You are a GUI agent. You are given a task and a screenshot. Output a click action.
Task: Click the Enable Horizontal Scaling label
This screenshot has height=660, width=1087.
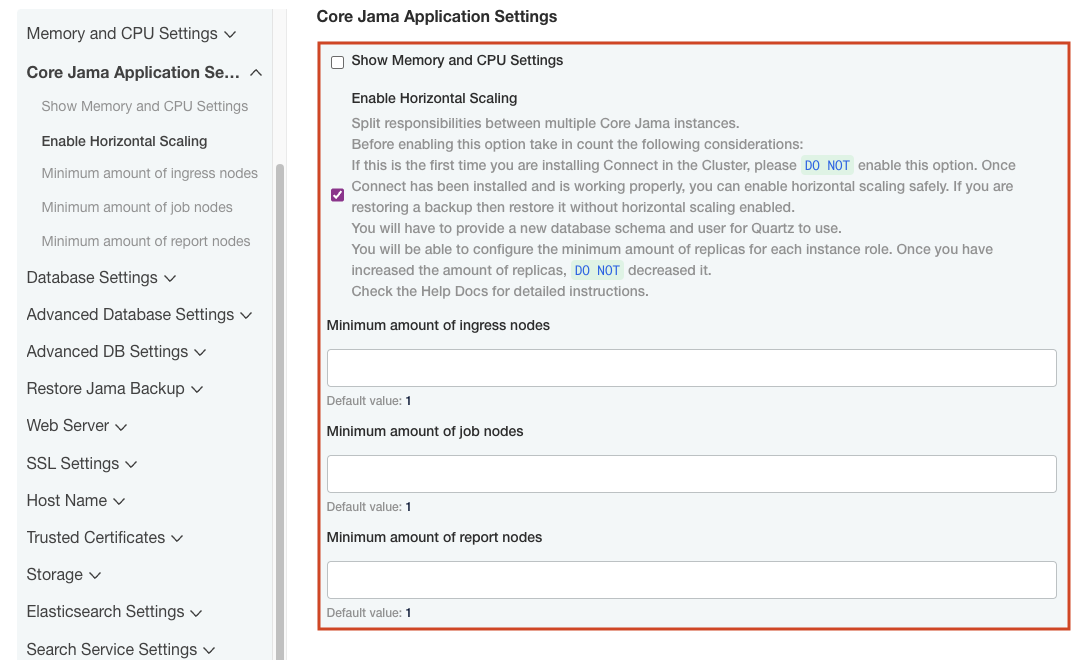[434, 98]
